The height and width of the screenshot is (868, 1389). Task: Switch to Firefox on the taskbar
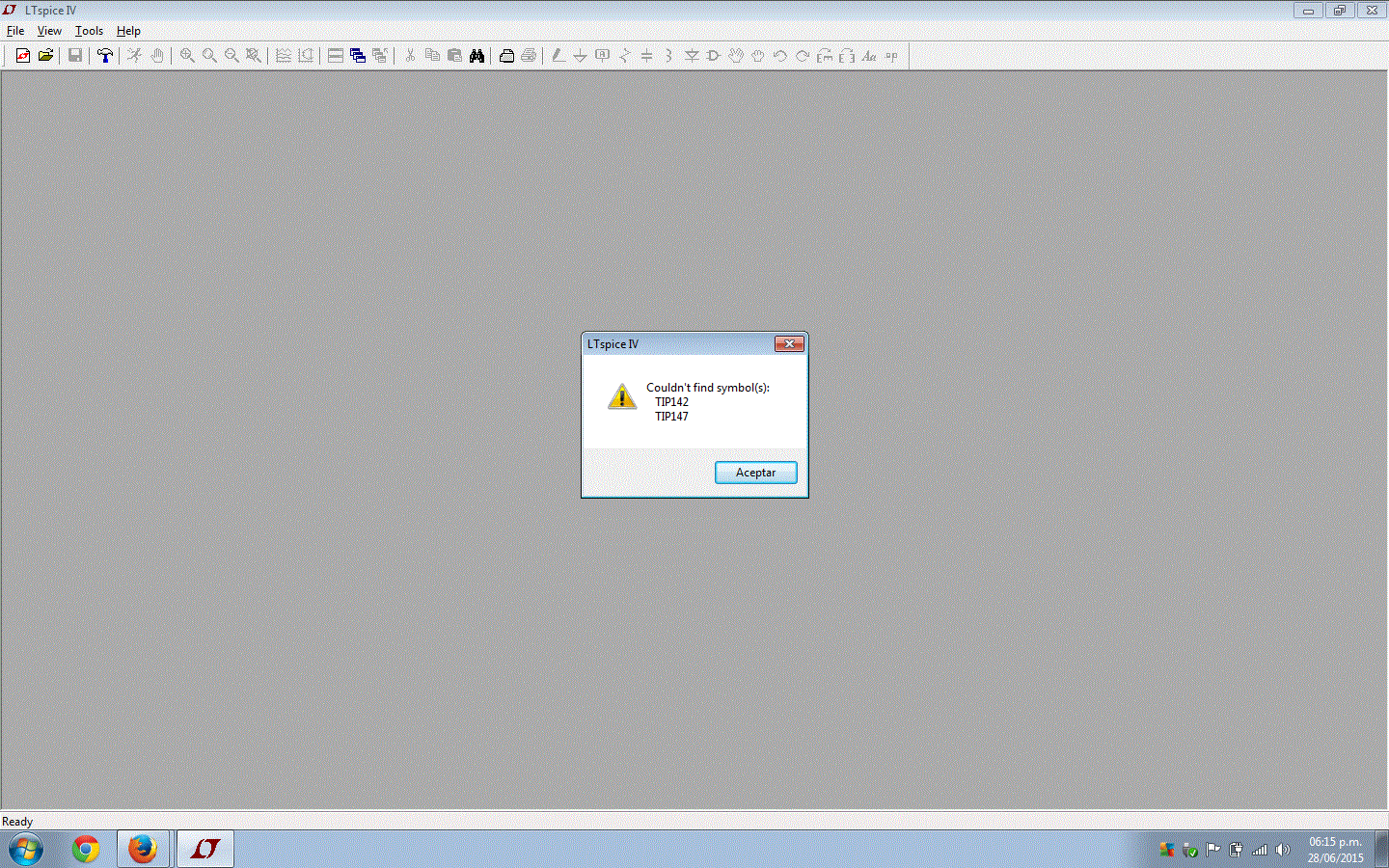(143, 850)
